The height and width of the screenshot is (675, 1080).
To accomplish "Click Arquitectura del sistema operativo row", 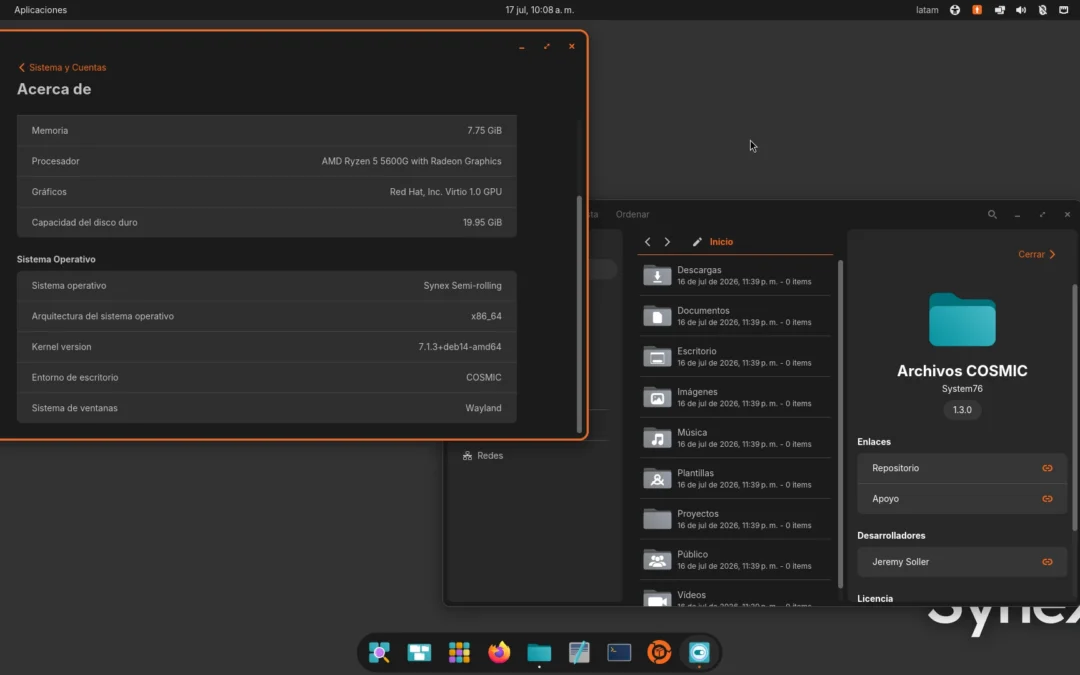I will click(267, 316).
